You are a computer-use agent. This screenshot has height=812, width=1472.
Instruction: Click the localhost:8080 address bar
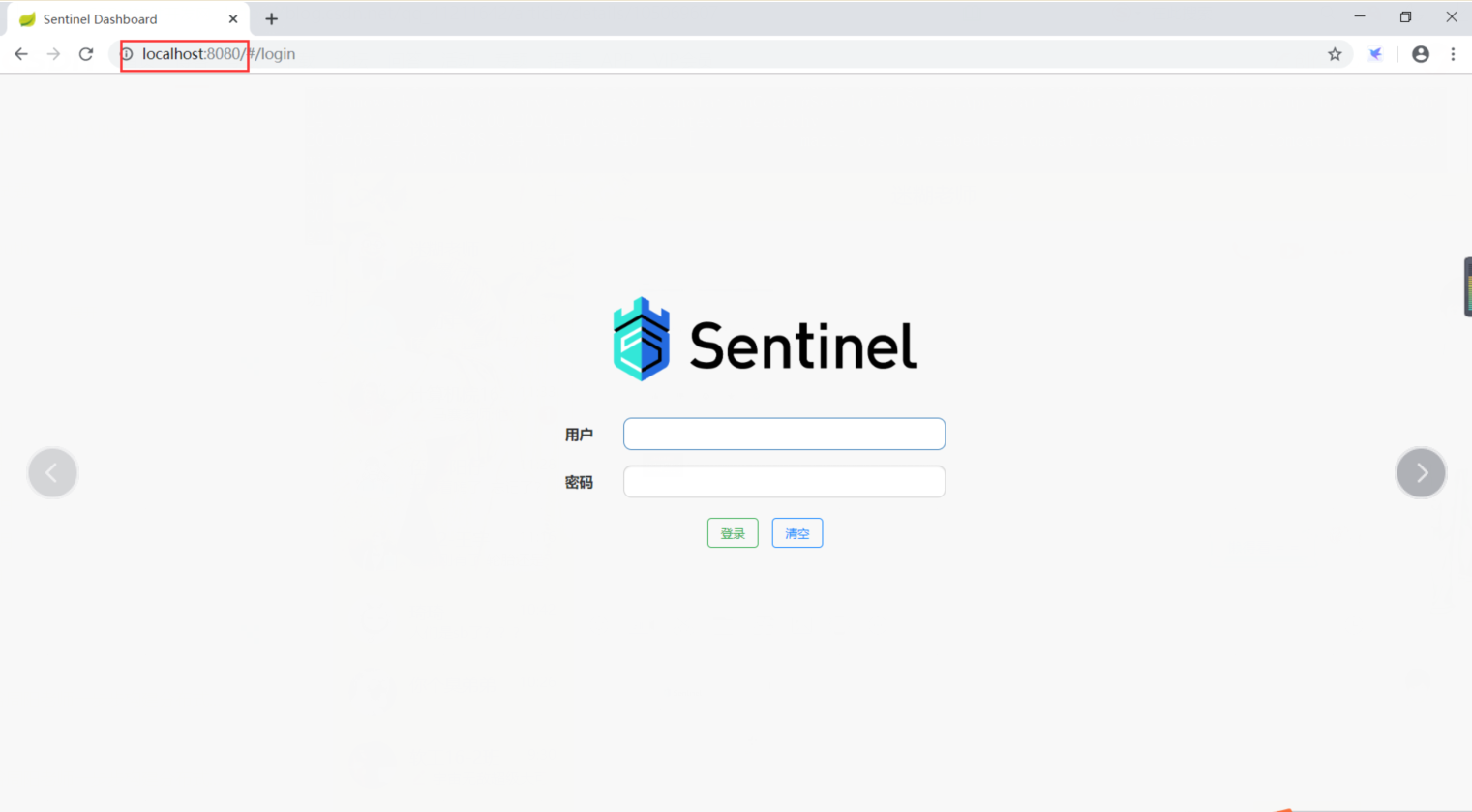[x=581, y=54]
